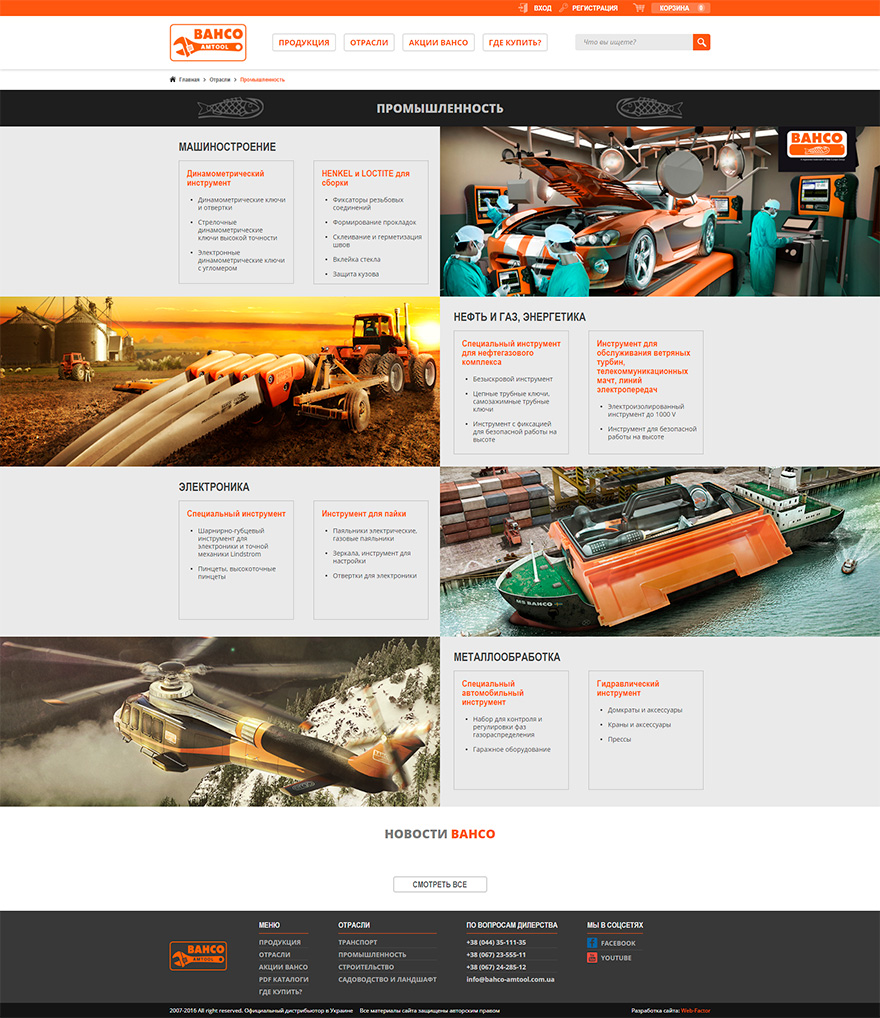This screenshot has width=880, height=1018.
Task: Open Специальный инструмент для нефтегазового комплекса
Action: click(x=511, y=353)
